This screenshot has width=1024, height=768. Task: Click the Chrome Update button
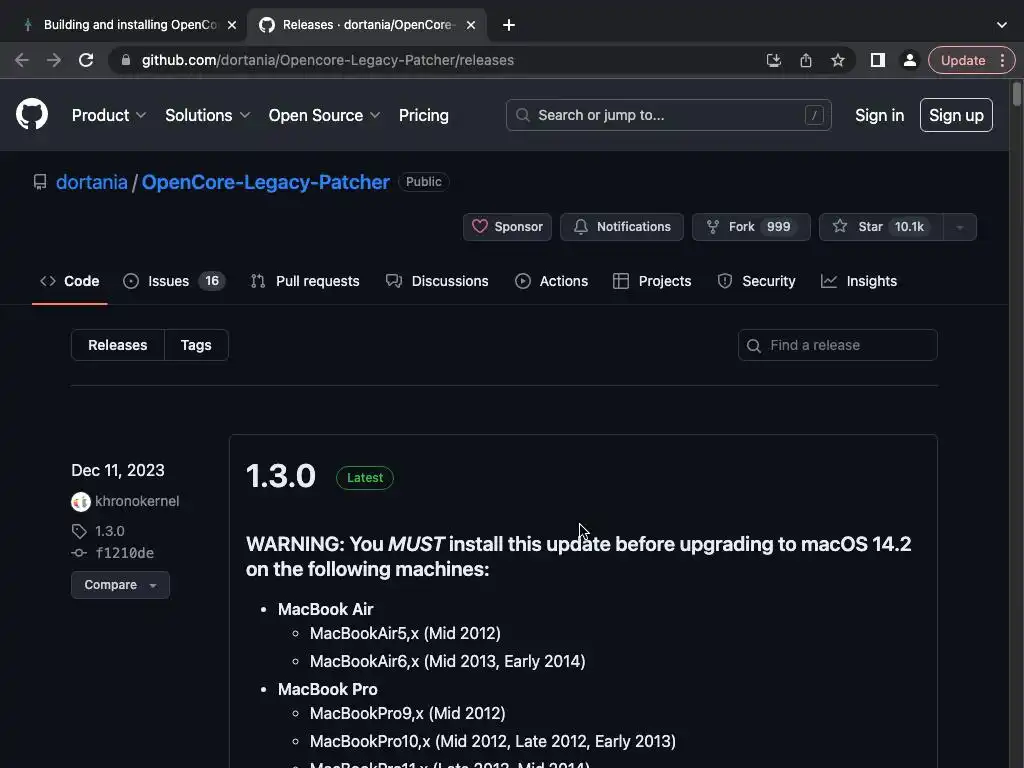tap(963, 60)
